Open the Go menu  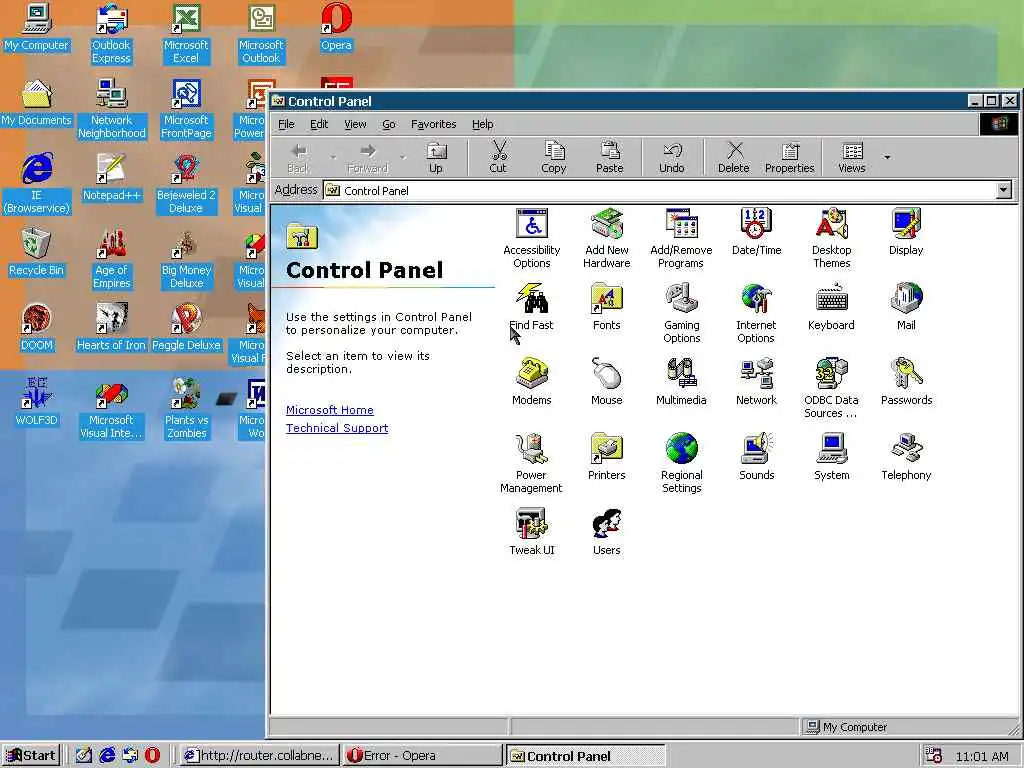point(389,124)
